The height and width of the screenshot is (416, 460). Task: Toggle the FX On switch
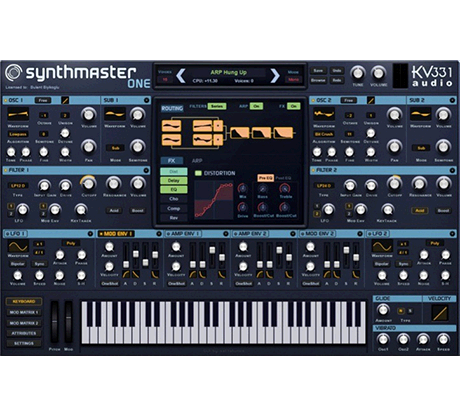(294, 106)
